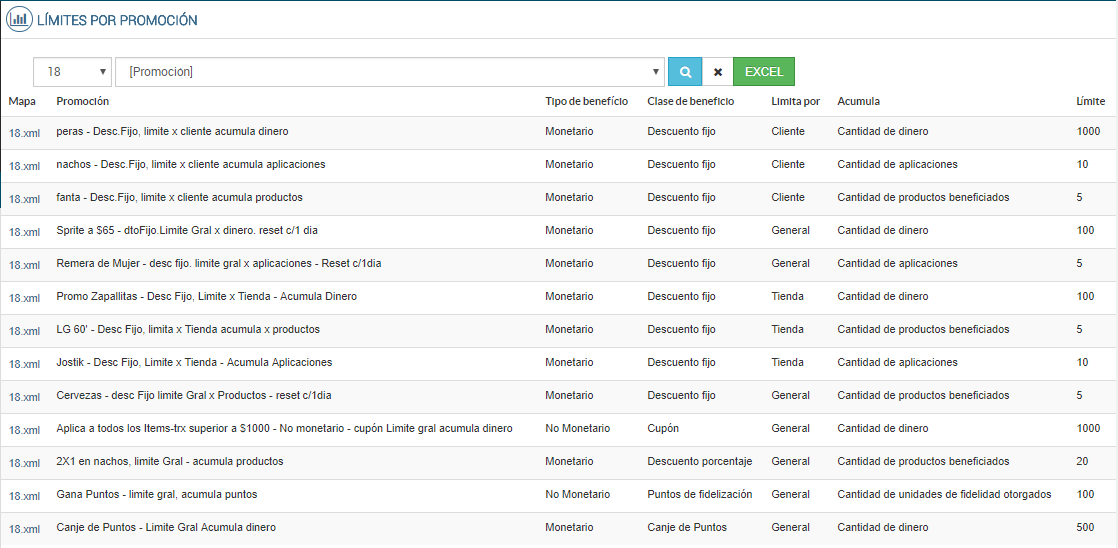Open the 18.xml link for the nachos Desc.Fijo row
Image resolution: width=1118 pixels, height=548 pixels.
(x=24, y=166)
